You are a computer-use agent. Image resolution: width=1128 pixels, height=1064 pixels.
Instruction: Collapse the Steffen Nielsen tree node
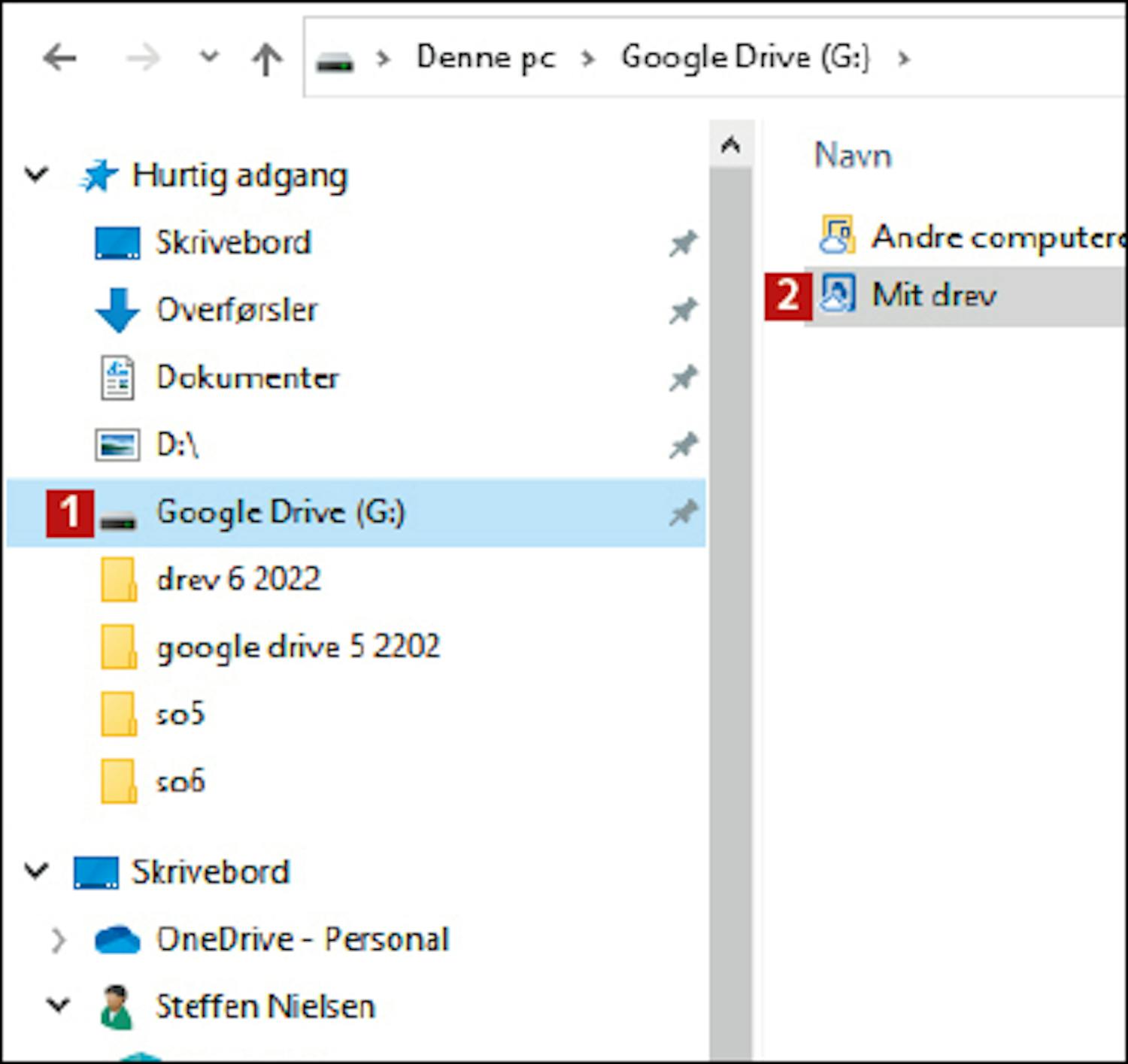pyautogui.click(x=57, y=1006)
